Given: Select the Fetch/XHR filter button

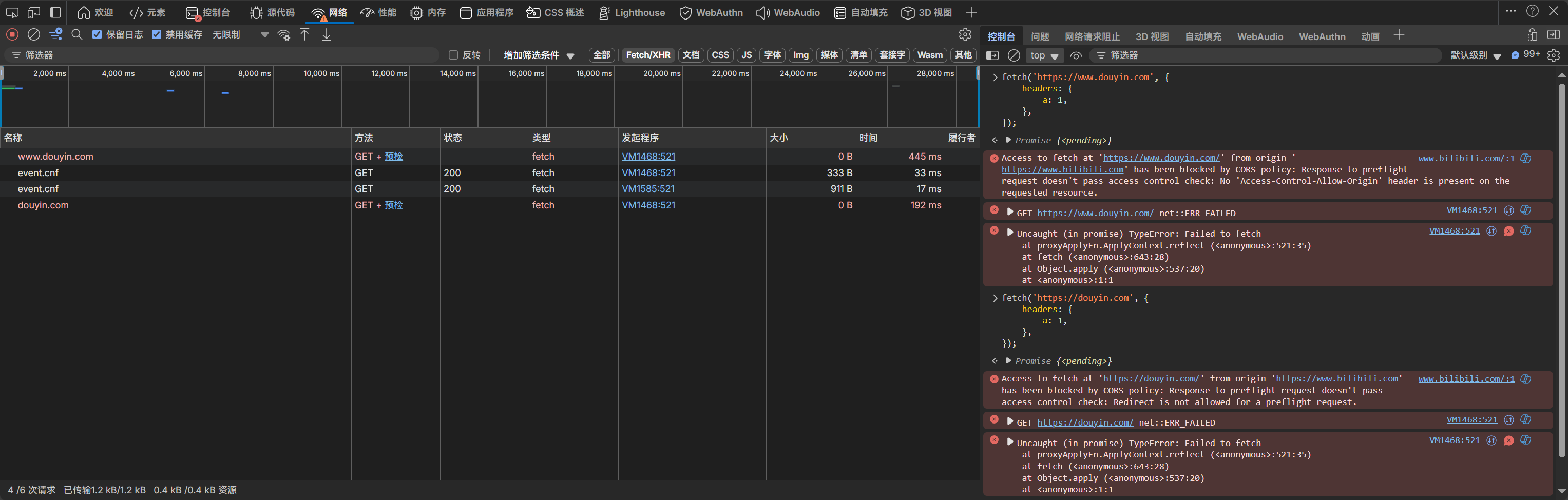Looking at the screenshot, I should tap(647, 55).
